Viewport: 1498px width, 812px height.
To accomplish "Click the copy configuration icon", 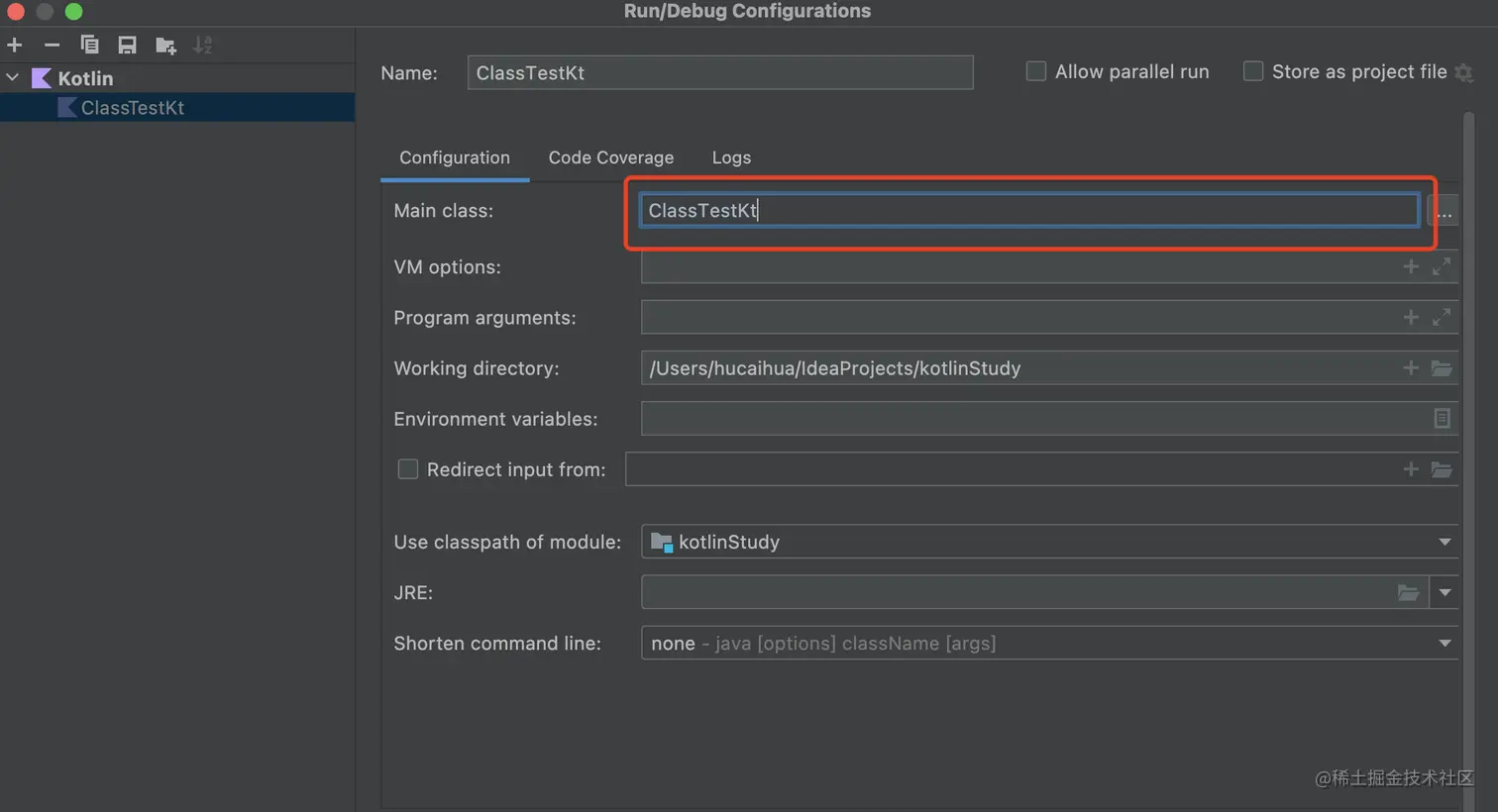I will [89, 45].
